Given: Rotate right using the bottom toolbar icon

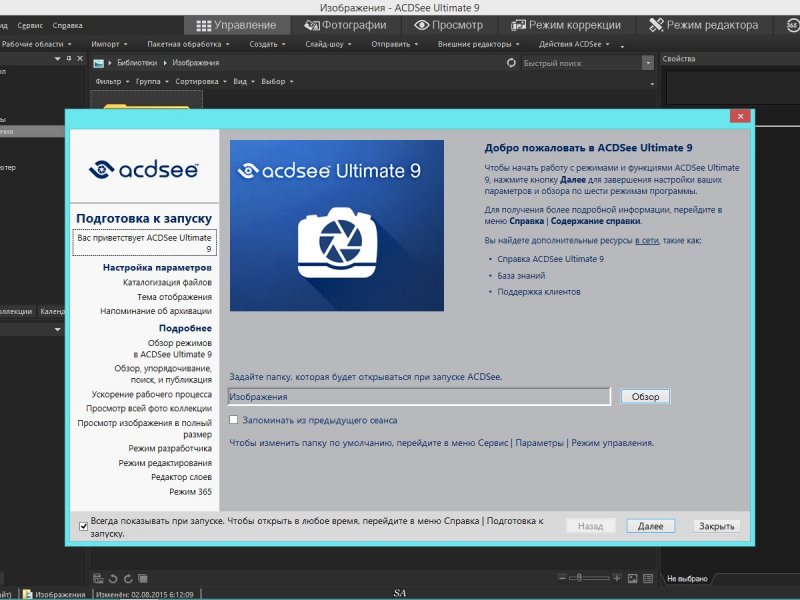Looking at the screenshot, I should tap(128, 578).
